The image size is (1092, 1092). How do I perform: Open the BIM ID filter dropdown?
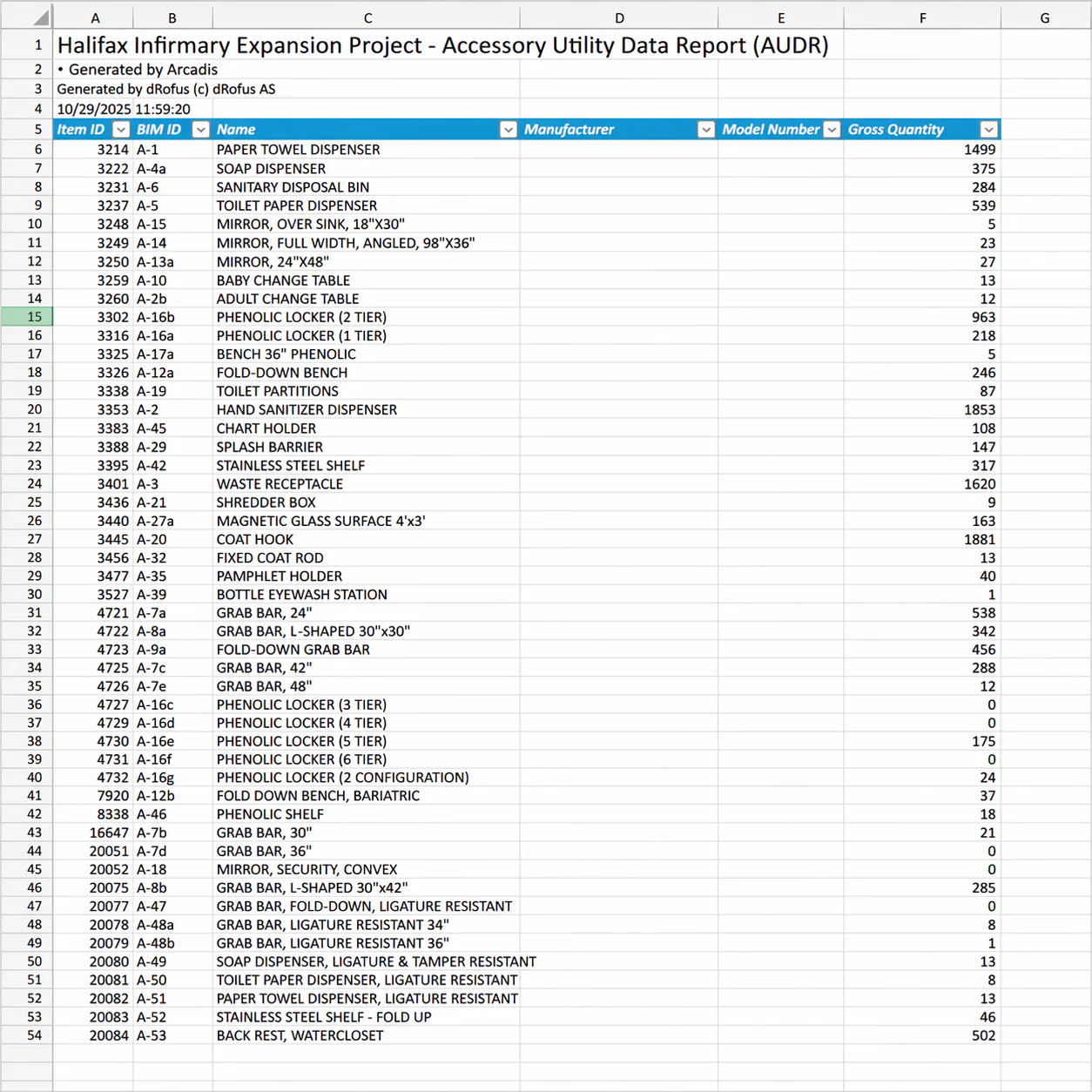point(200,129)
